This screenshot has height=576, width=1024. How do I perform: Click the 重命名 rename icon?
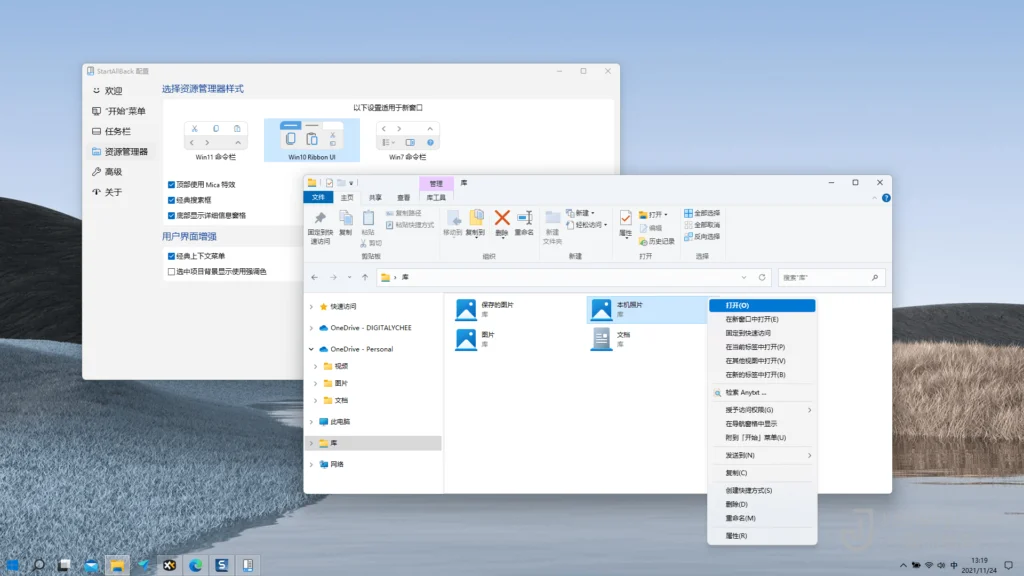coord(524,217)
